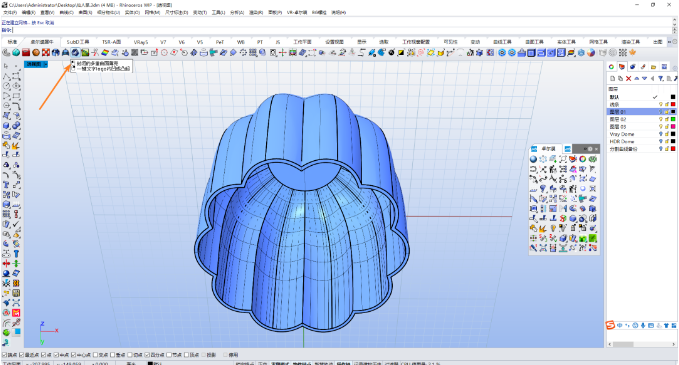Toggle visibility bulb of Vray Dome layer

click(x=661, y=134)
